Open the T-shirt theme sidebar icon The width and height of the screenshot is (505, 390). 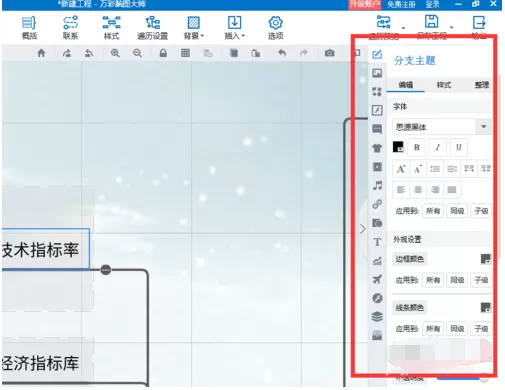pos(377,148)
